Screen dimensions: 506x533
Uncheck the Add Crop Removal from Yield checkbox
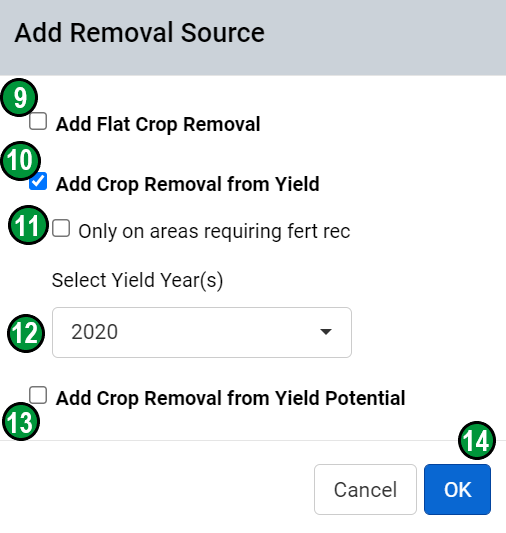click(x=38, y=181)
